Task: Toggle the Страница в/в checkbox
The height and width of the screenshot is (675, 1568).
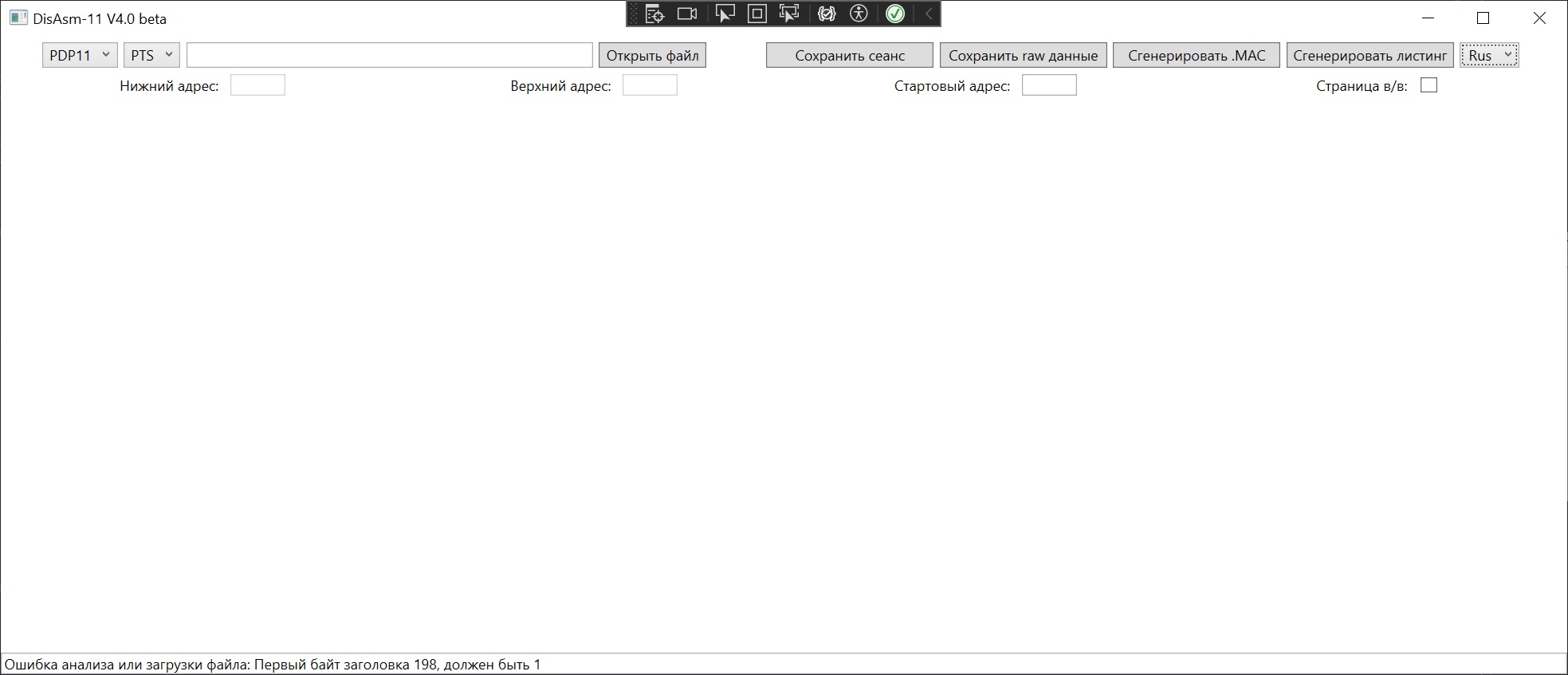Action: 1428,85
